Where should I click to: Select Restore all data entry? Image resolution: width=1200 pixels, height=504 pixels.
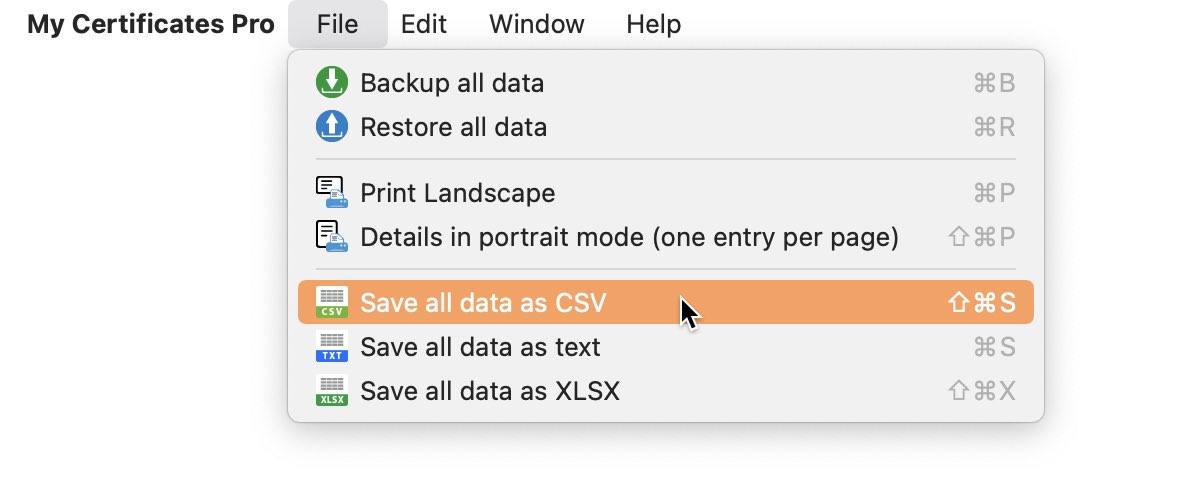pos(453,127)
